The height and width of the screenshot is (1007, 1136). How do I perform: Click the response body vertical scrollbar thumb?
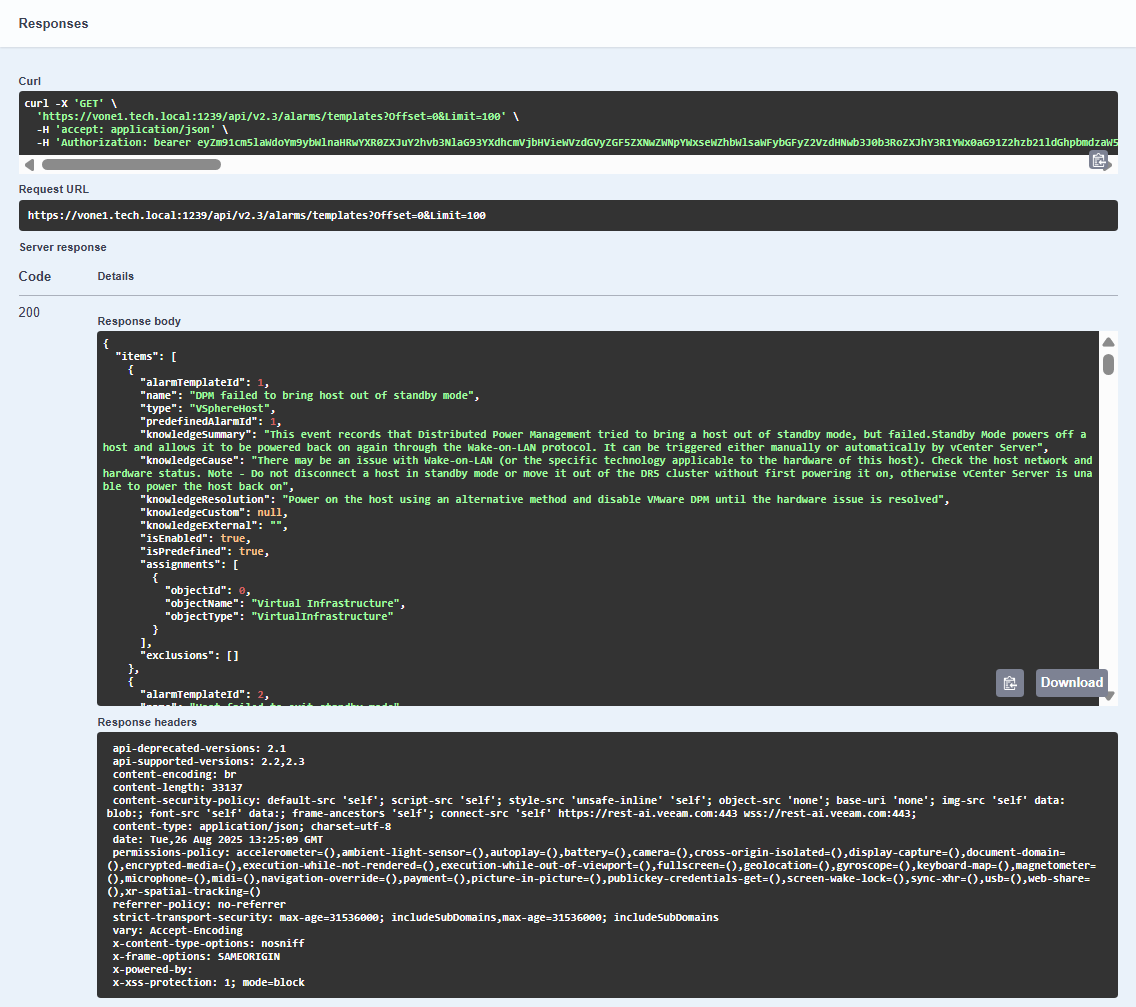1108,364
